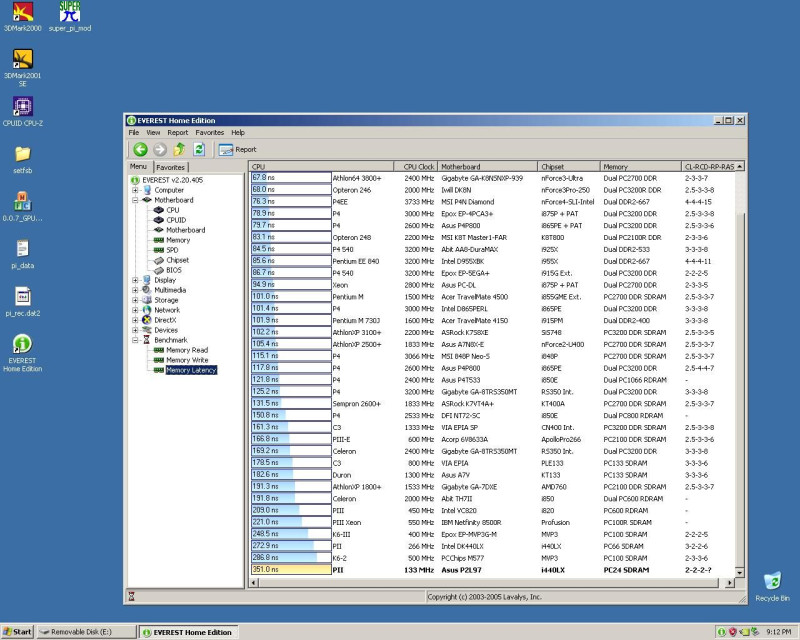The image size is (800, 640).
Task: Open the Report menu
Action: pos(178,133)
